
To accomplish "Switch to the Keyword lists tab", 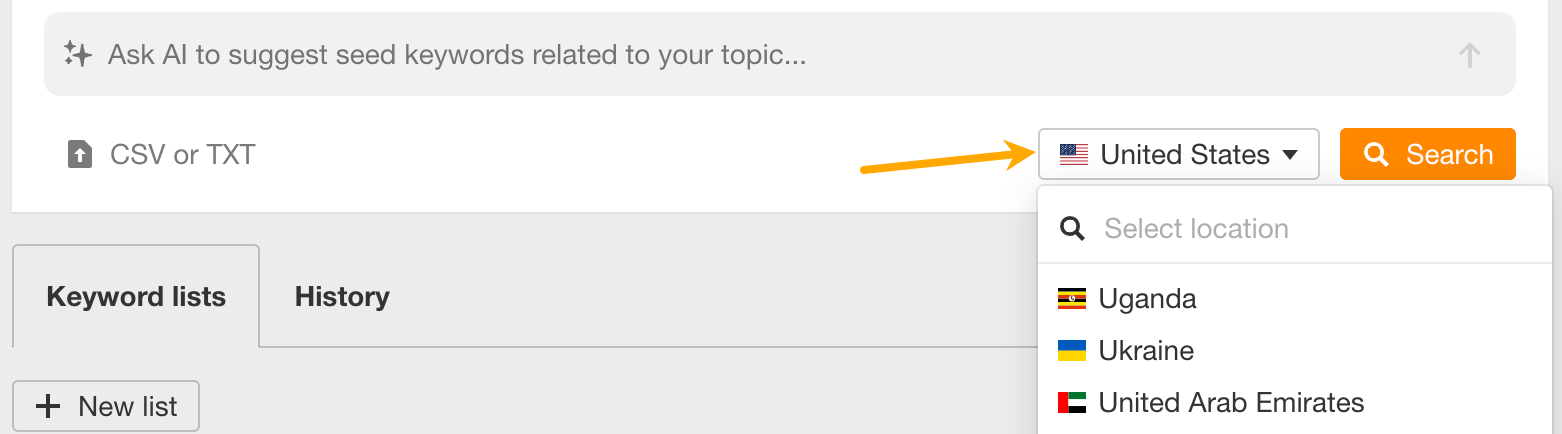I will [x=136, y=297].
